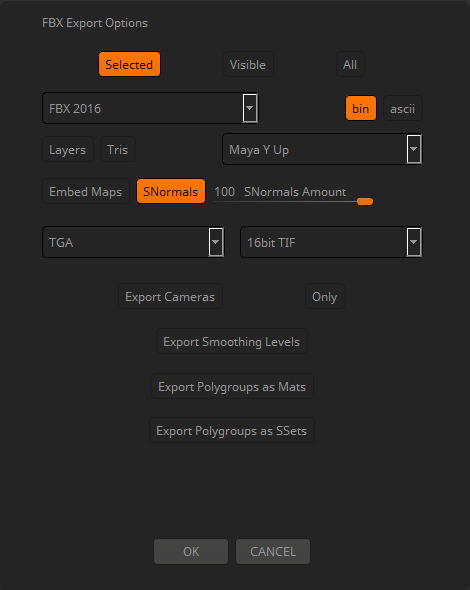Enable Embed Maps
The height and width of the screenshot is (590, 470).
(85, 192)
